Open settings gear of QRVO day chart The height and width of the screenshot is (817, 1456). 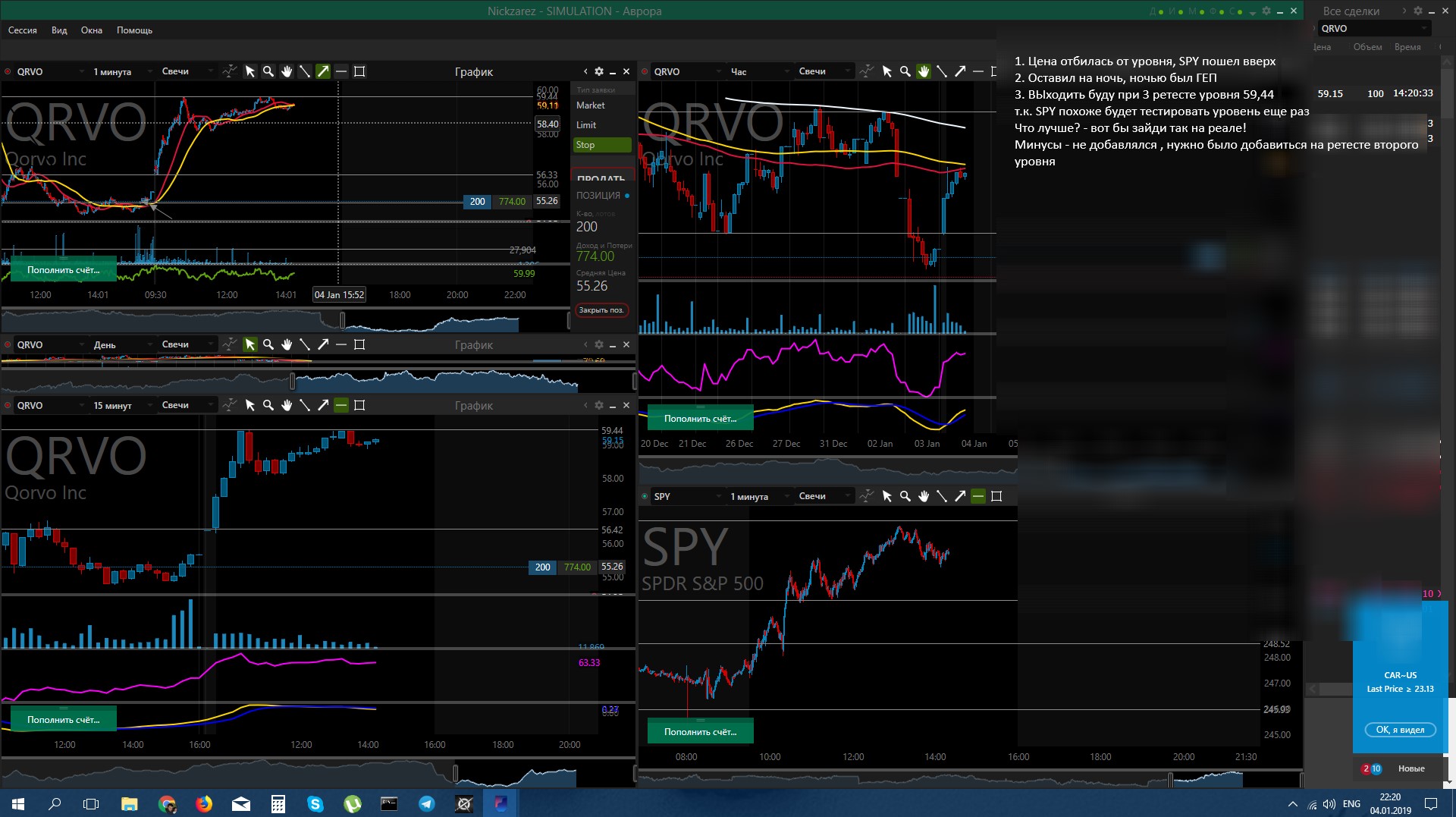(599, 344)
